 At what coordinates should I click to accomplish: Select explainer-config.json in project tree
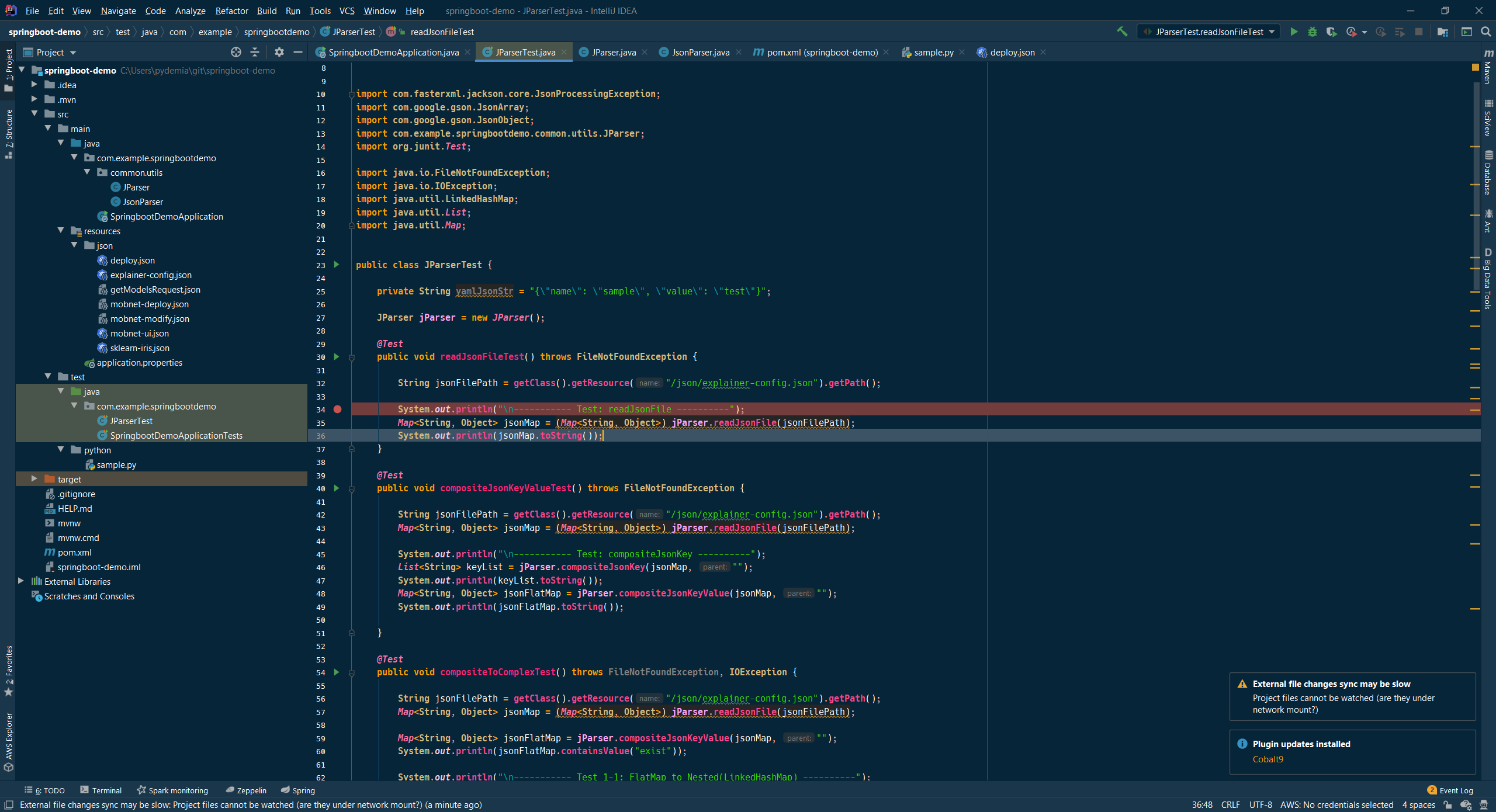coord(151,275)
